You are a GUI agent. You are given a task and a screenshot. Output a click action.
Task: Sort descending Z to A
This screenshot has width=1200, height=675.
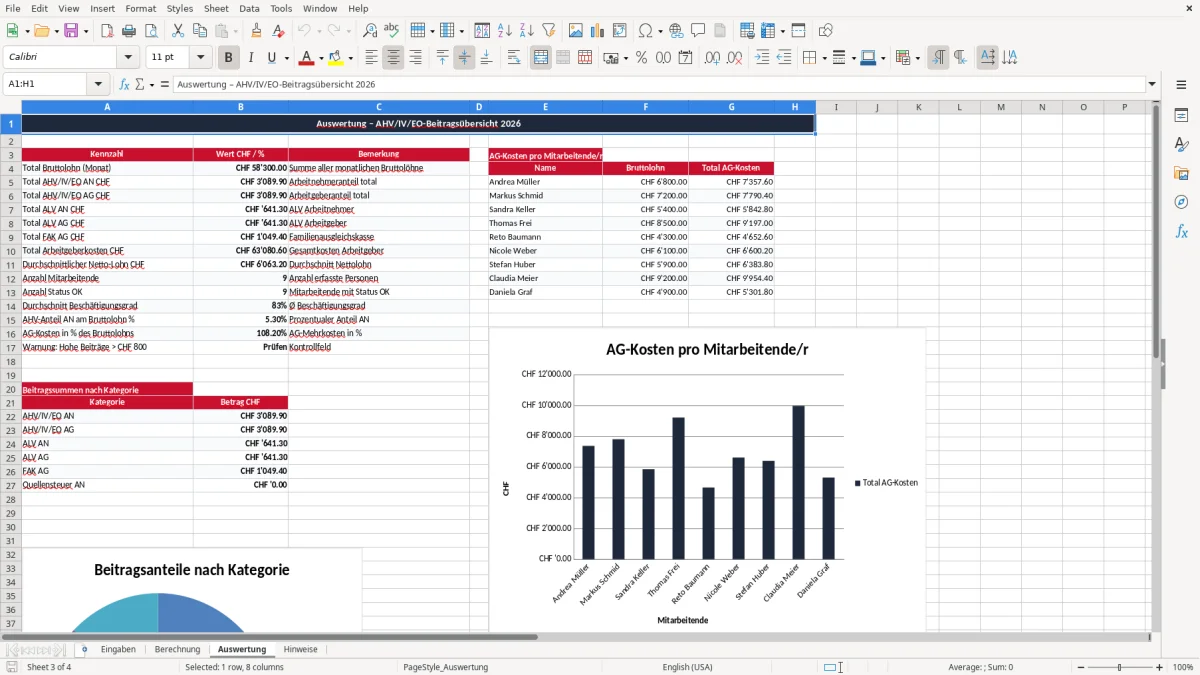tap(526, 31)
